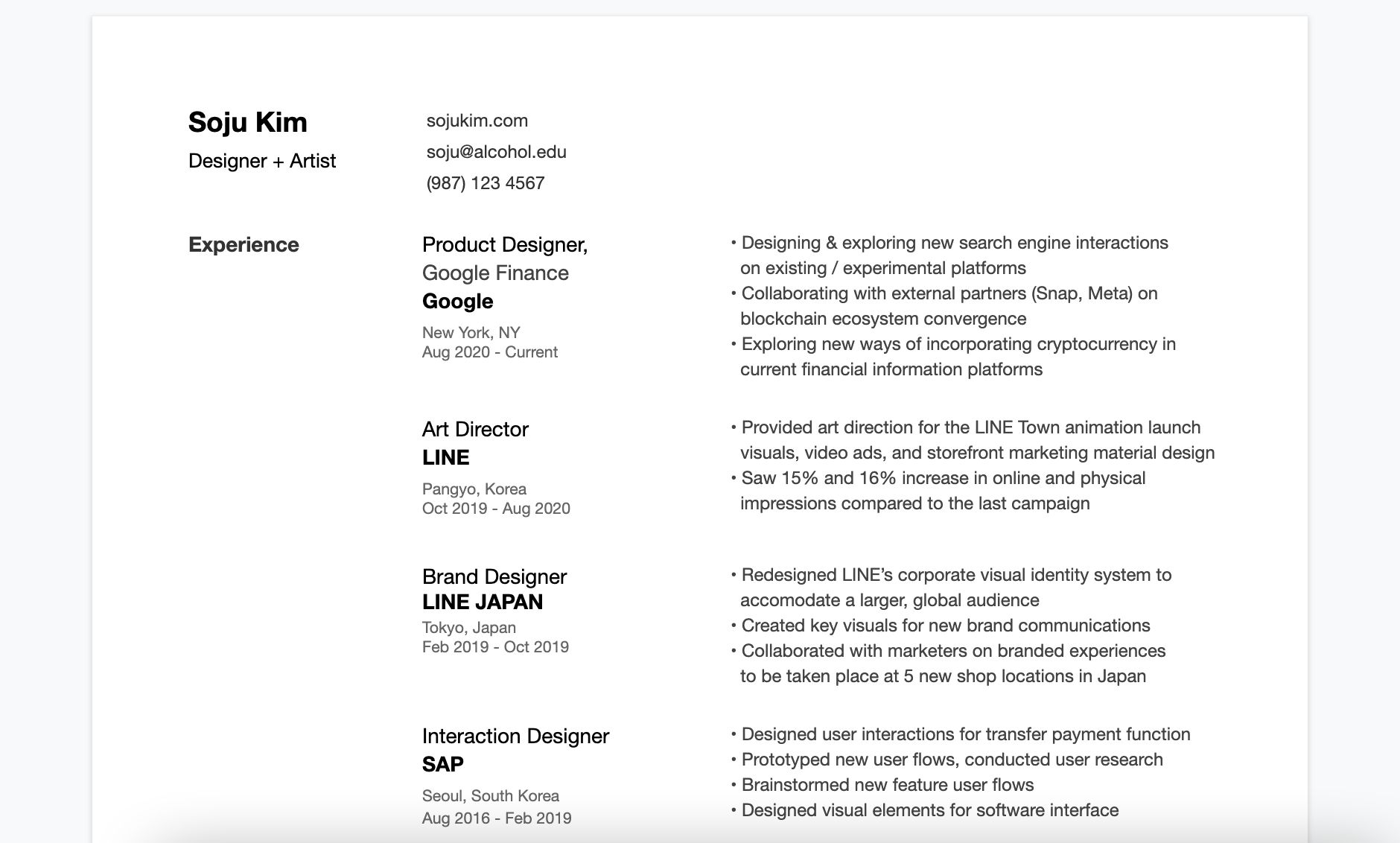This screenshot has height=843, width=1400.
Task: Click the transfer payment function bullet
Action: coord(961,734)
